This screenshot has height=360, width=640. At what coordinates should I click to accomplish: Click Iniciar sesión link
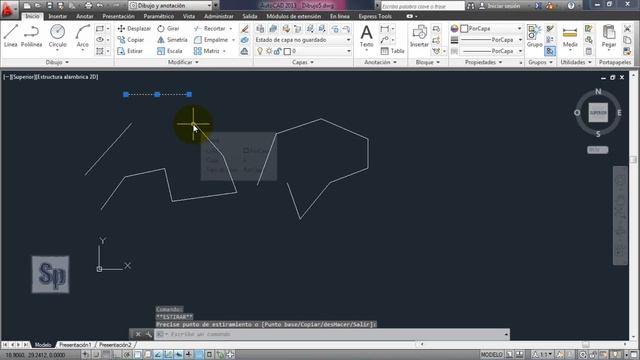click(x=504, y=6)
